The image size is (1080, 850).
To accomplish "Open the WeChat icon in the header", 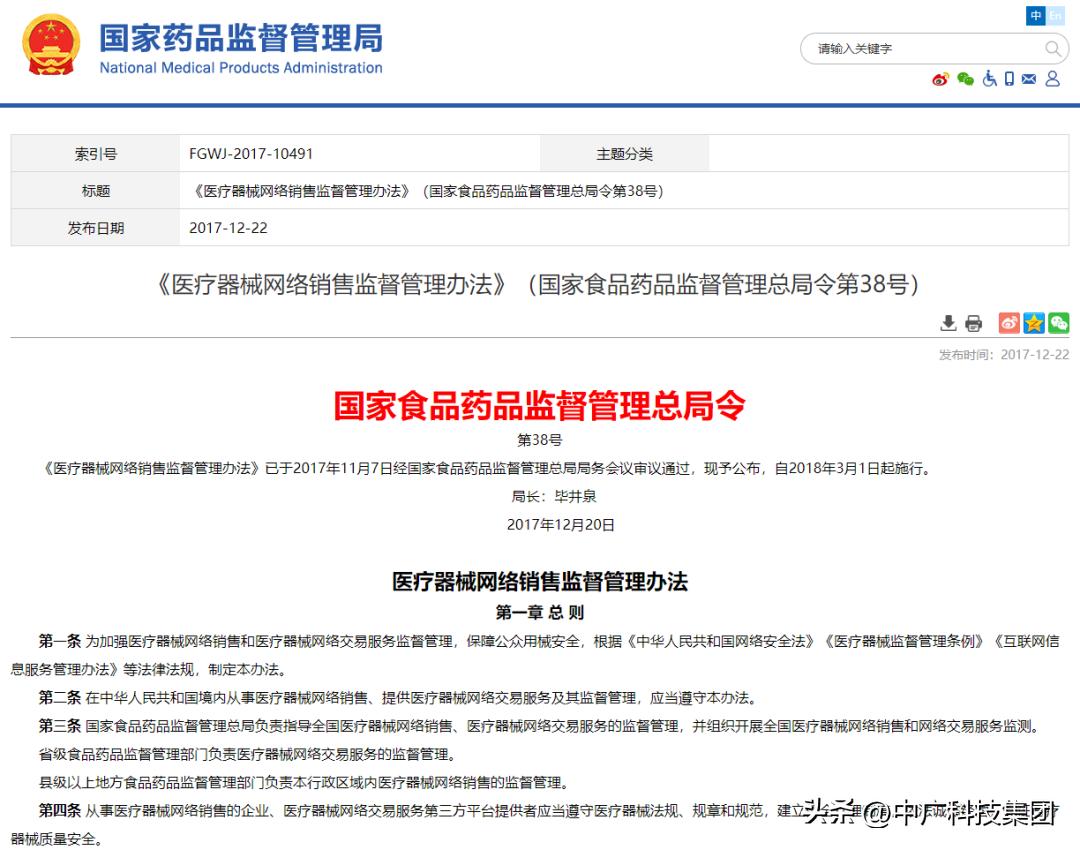I will pyautogui.click(x=964, y=78).
